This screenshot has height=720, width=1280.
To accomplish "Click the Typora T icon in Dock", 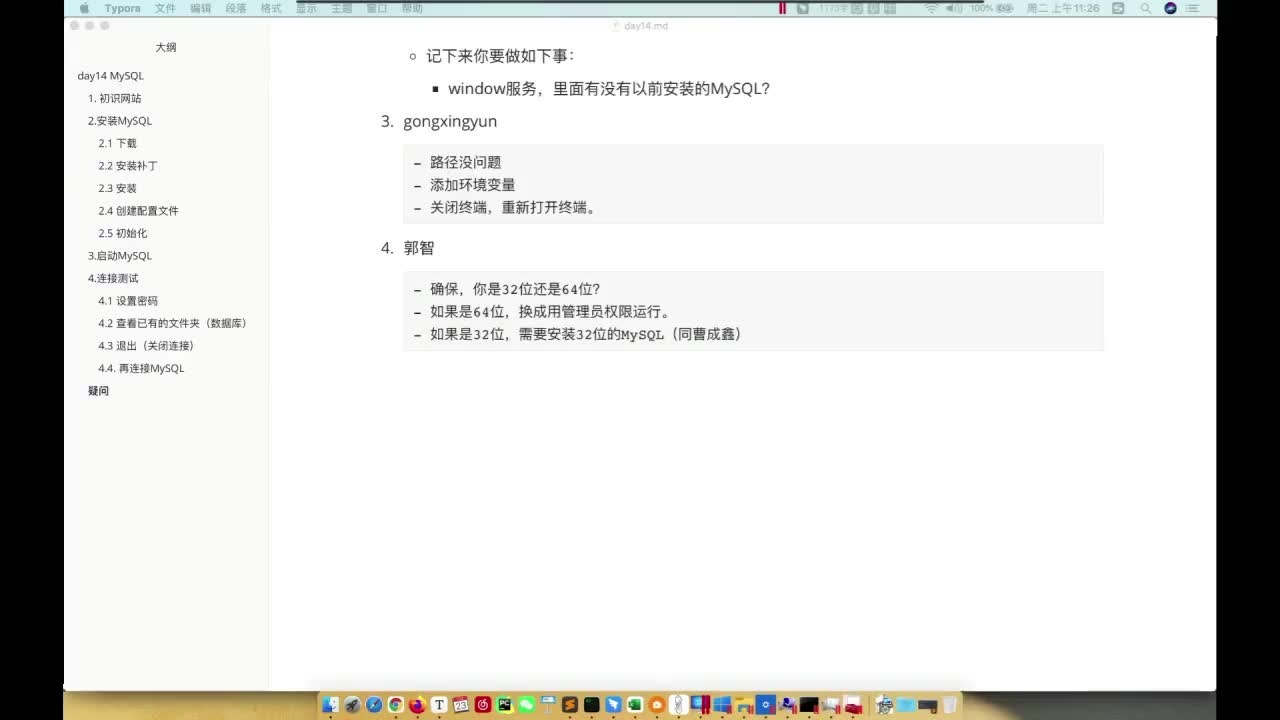I will 439,705.
